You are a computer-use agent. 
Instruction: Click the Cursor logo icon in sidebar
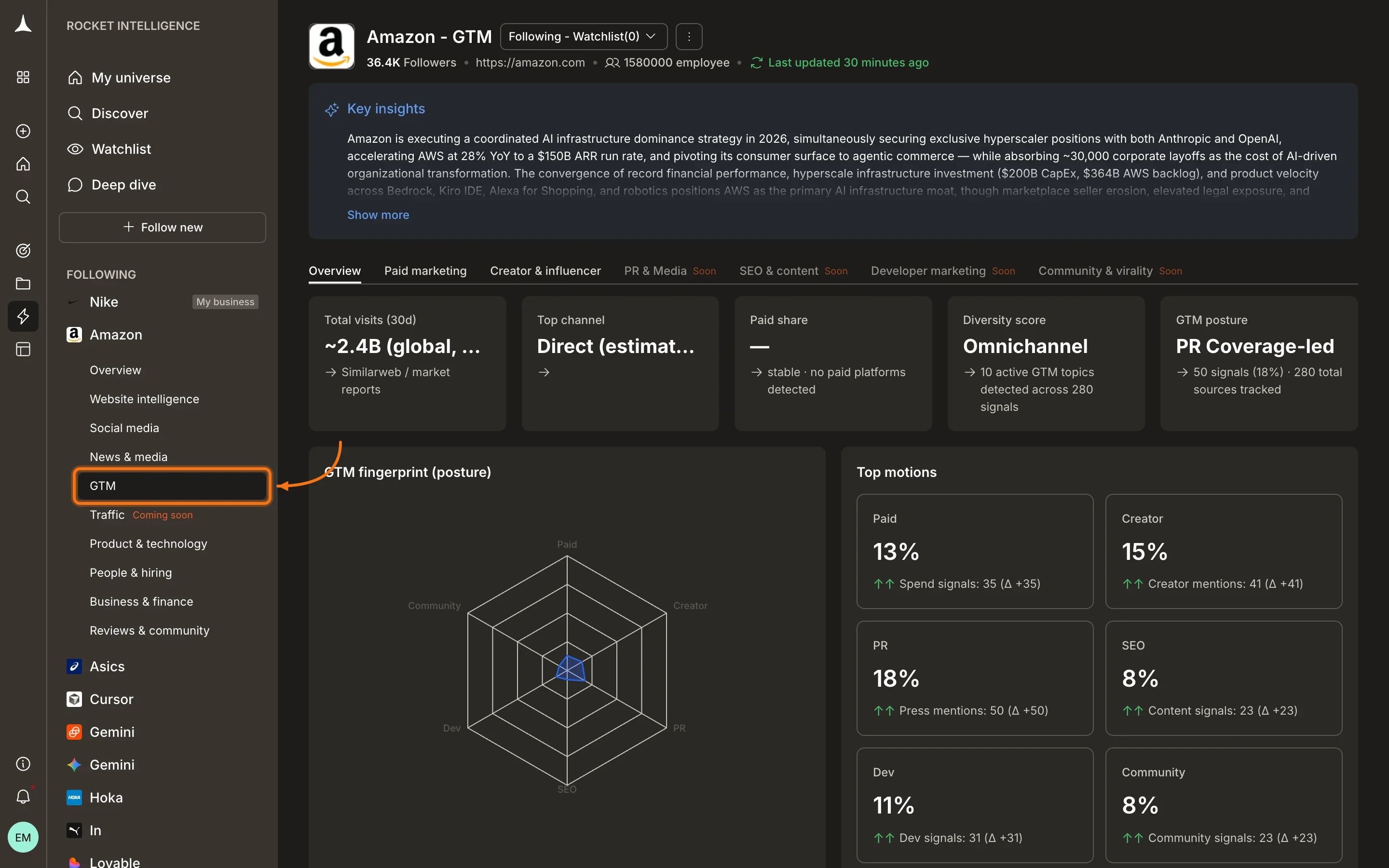pyautogui.click(x=74, y=699)
